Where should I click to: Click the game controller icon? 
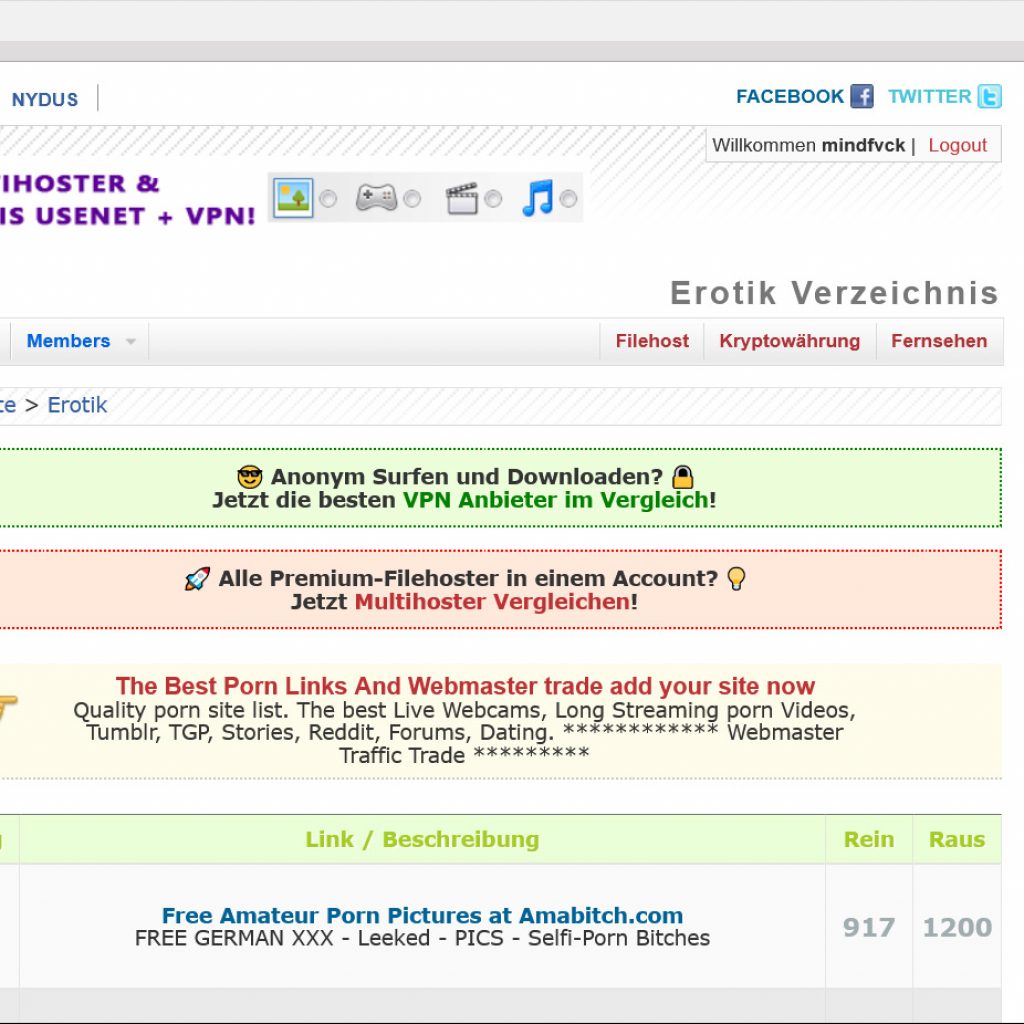(377, 198)
